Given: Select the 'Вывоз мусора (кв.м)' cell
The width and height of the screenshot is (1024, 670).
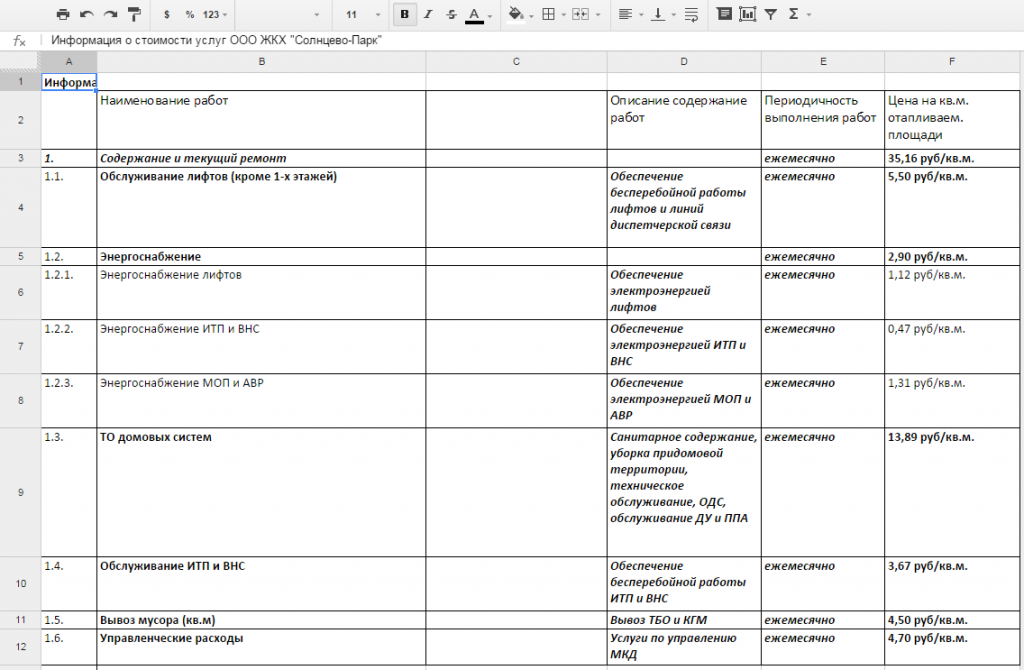Looking at the screenshot, I should point(261,620).
